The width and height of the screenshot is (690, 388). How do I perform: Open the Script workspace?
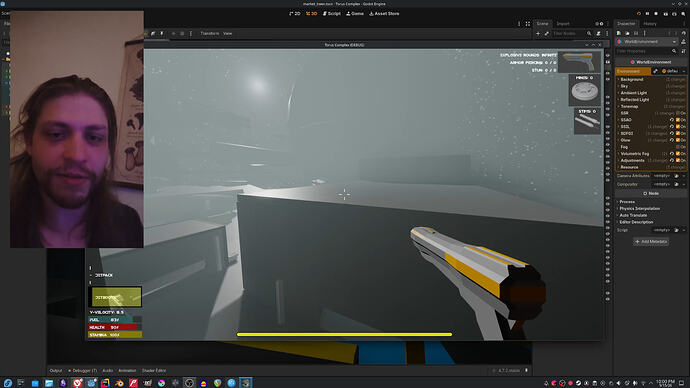pyautogui.click(x=332, y=14)
